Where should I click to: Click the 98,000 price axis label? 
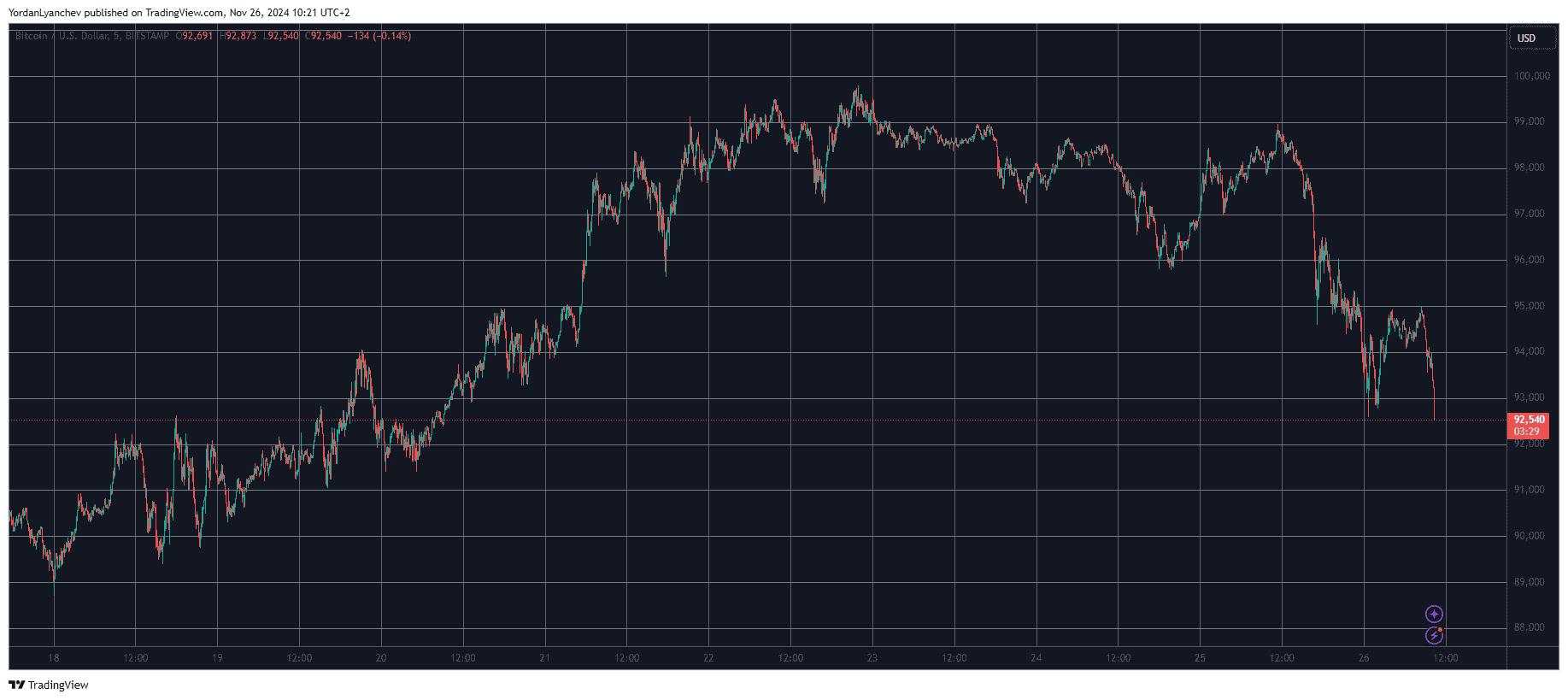[1530, 168]
